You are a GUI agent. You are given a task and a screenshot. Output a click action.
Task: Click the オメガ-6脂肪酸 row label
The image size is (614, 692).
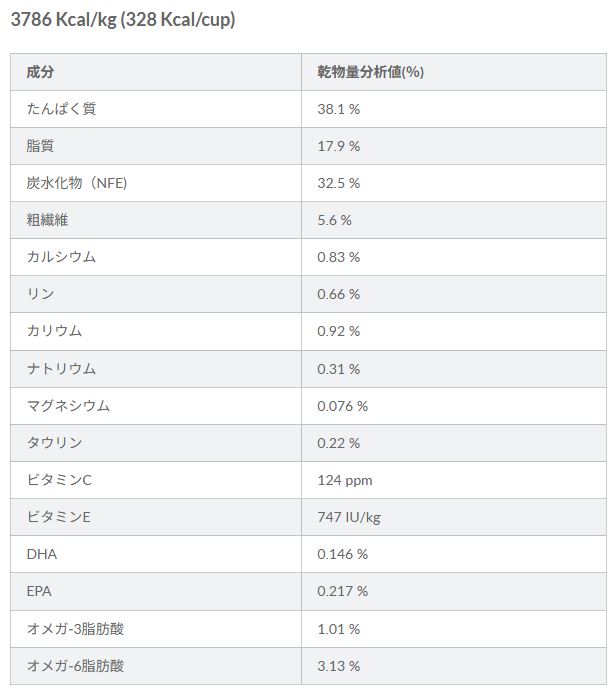(x=75, y=666)
